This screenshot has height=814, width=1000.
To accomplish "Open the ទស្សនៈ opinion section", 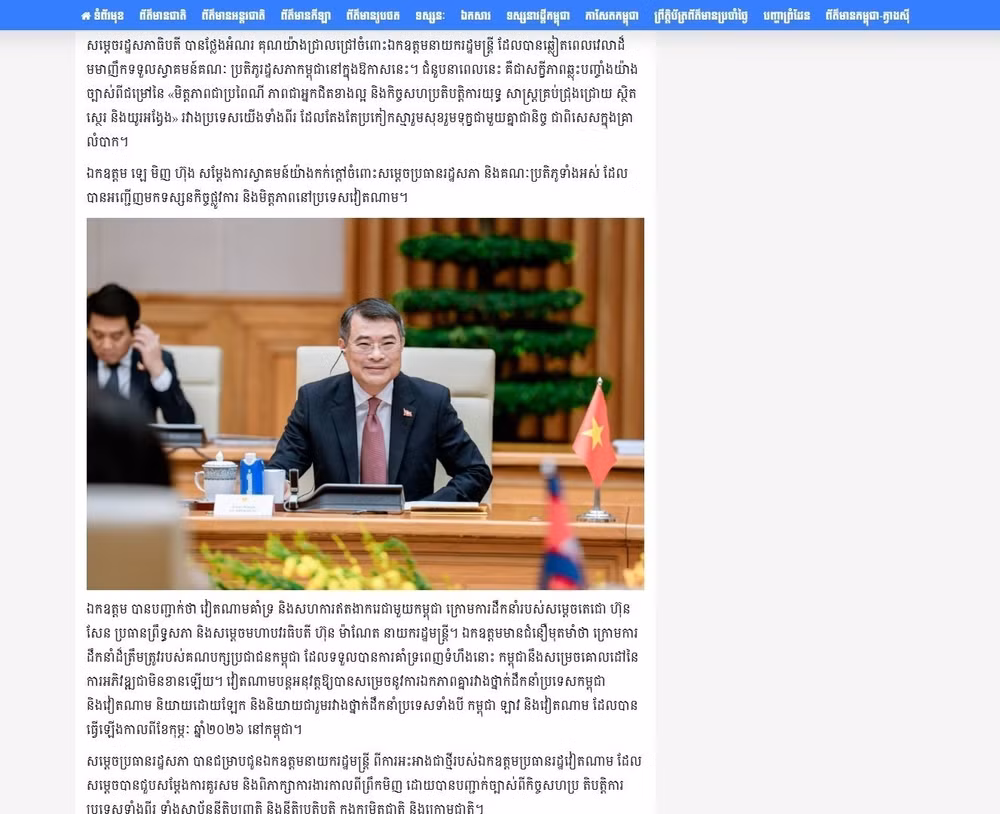I will [430, 15].
